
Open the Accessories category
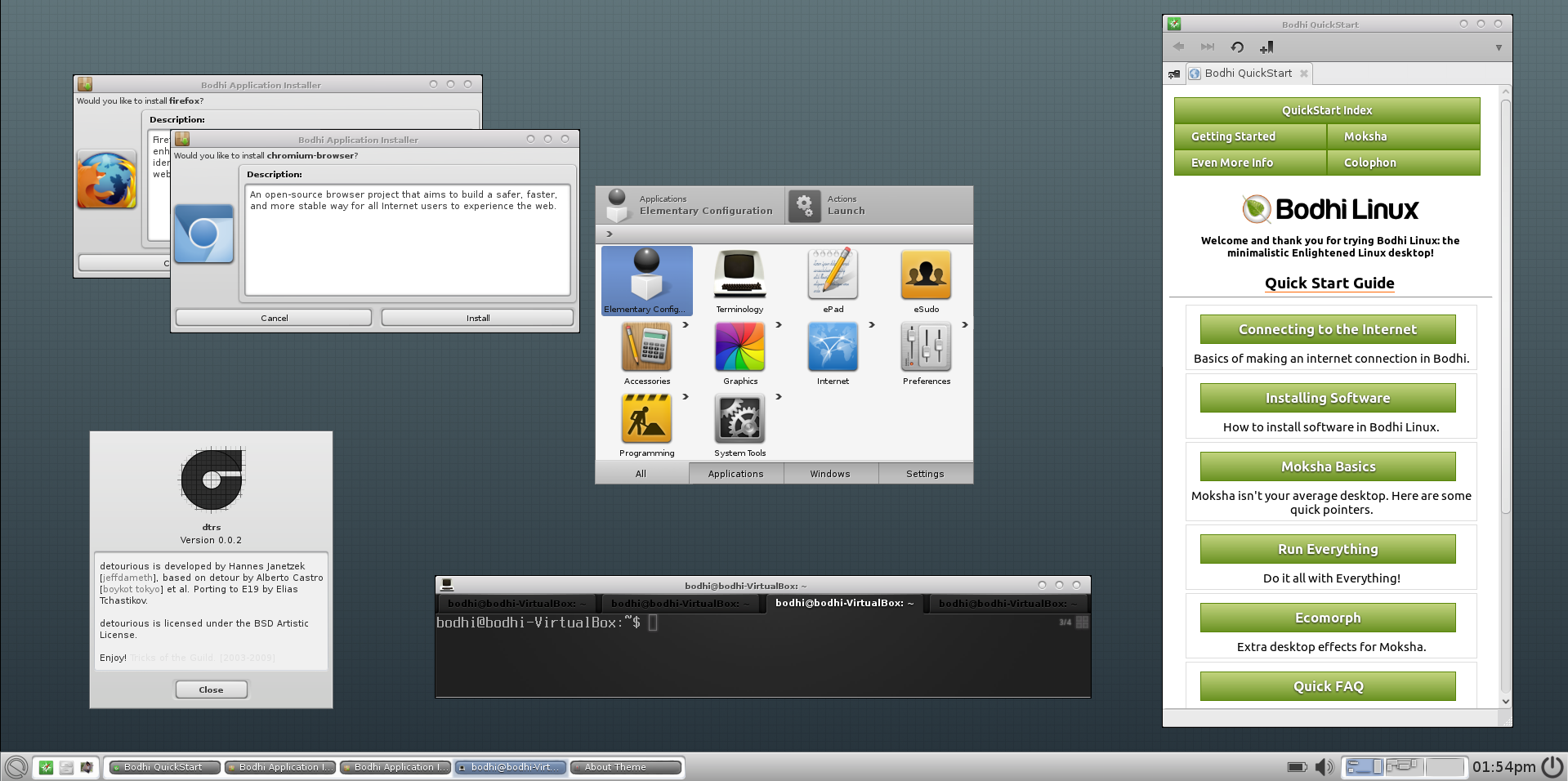(x=647, y=353)
